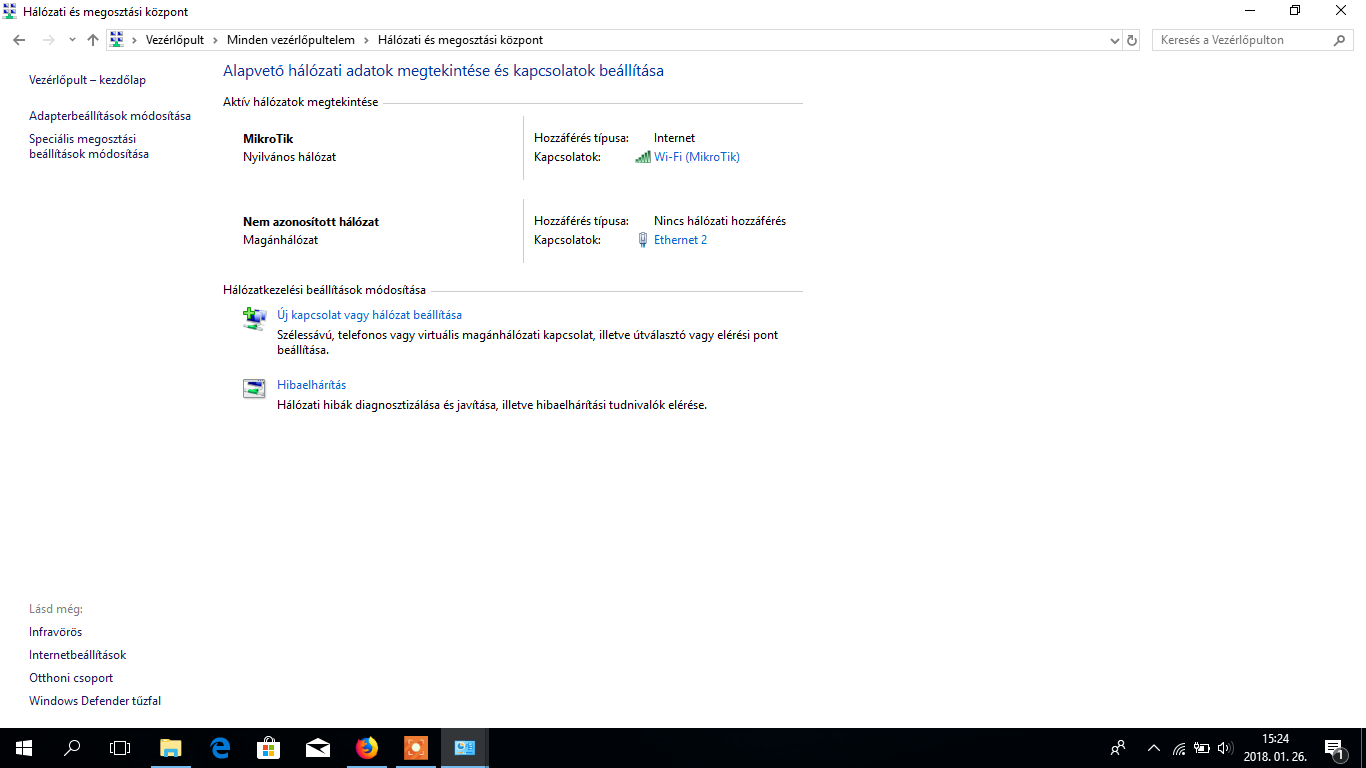Viewport: 1366px width, 768px height.
Task: Open the Action Center notifications icon
Action: [1333, 748]
